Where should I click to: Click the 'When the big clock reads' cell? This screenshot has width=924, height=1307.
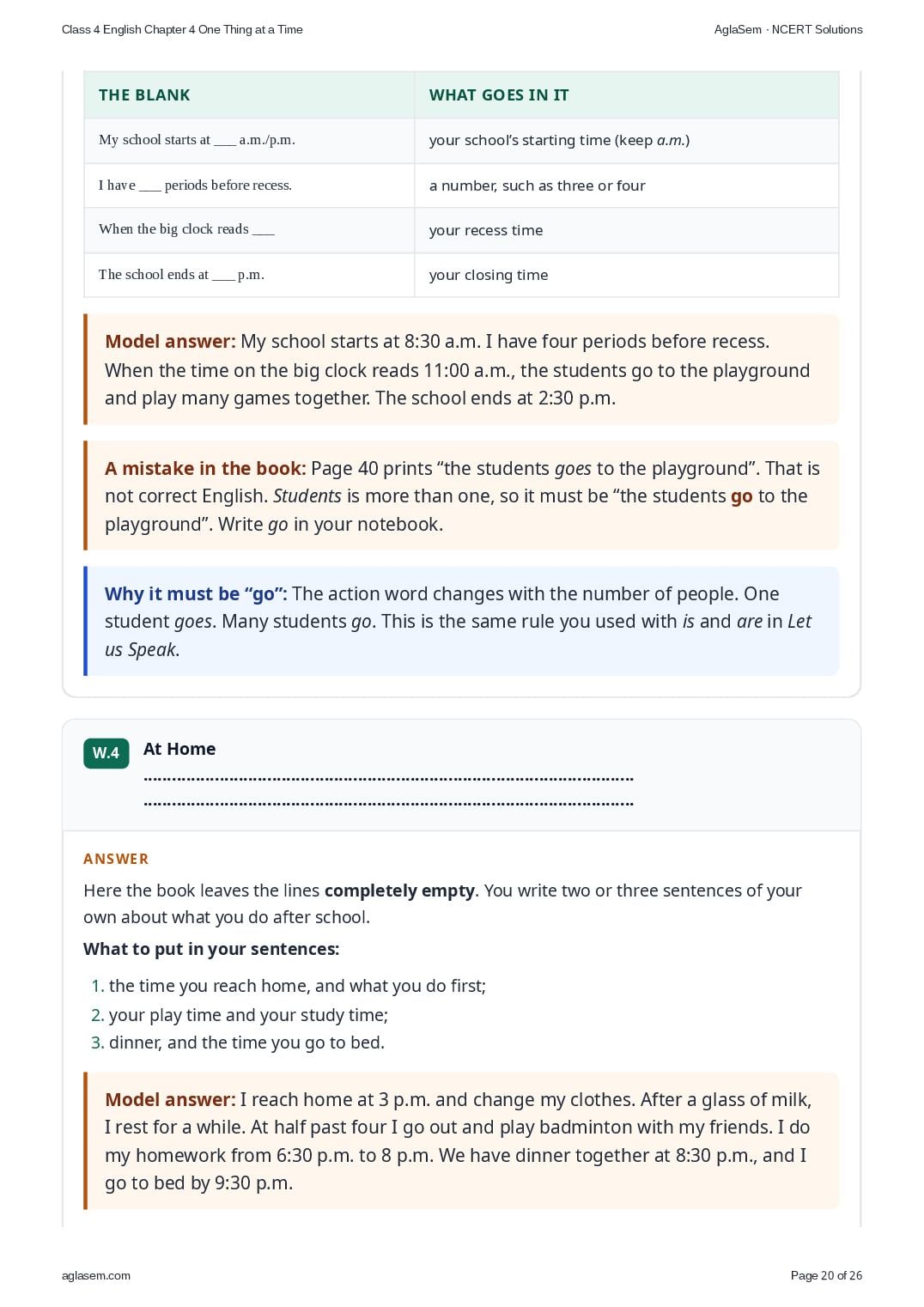(249, 230)
